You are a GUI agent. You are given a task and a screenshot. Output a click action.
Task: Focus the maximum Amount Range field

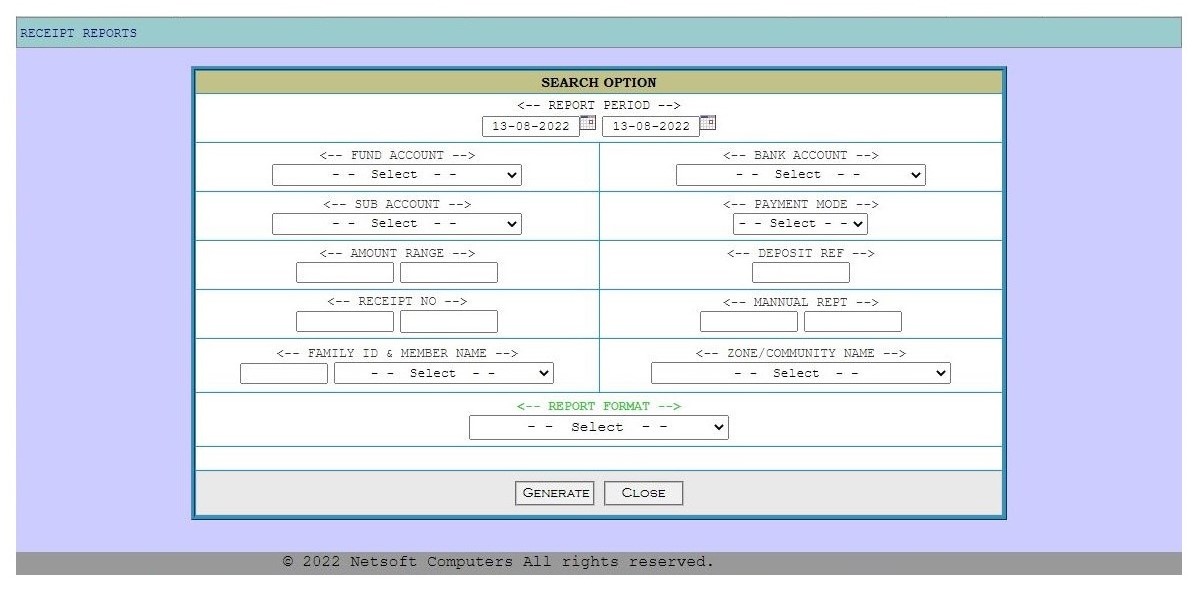point(449,272)
